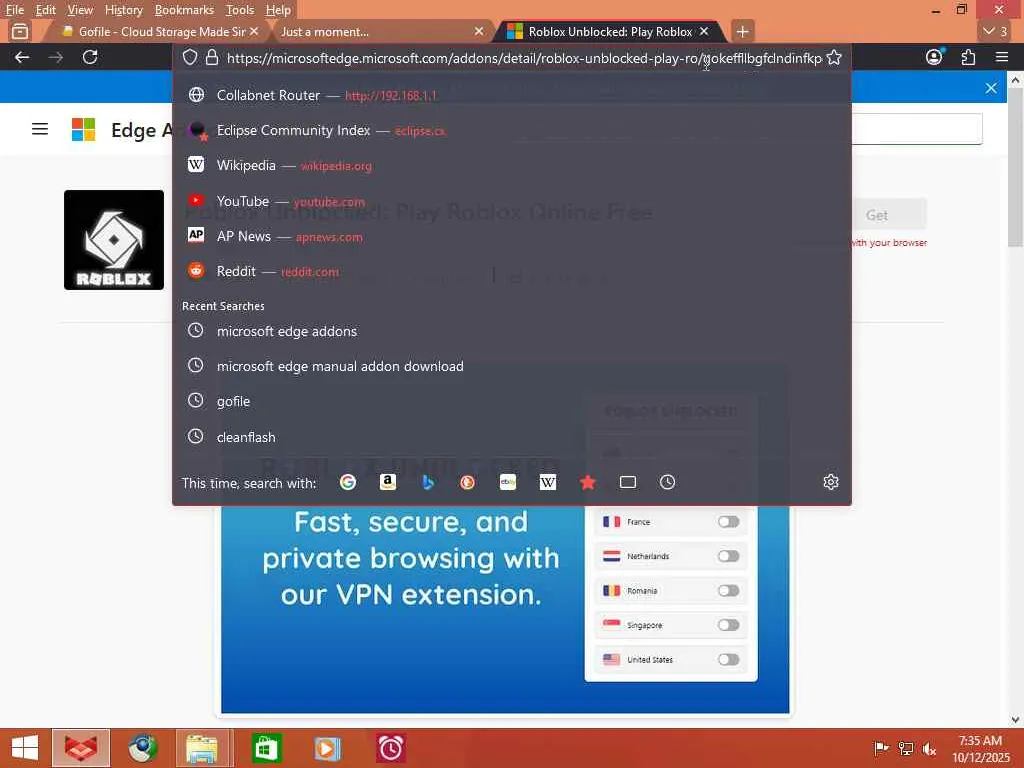
Task: Open the Firefox View button
Action: click(20, 31)
